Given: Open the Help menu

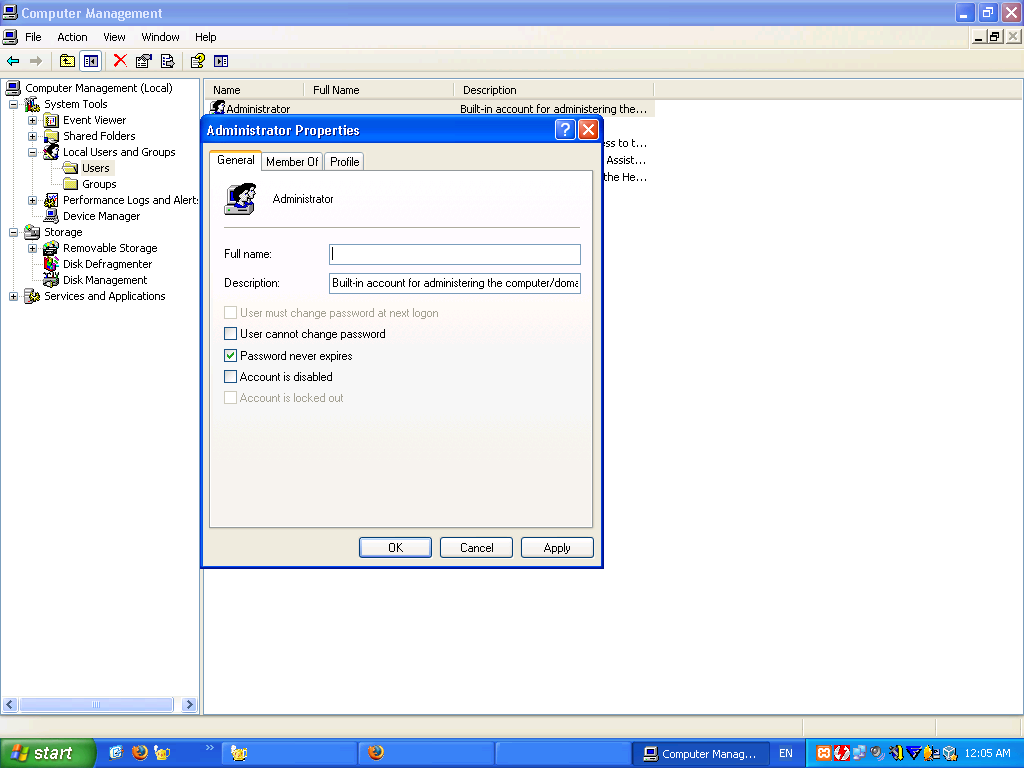Looking at the screenshot, I should click(x=205, y=37).
